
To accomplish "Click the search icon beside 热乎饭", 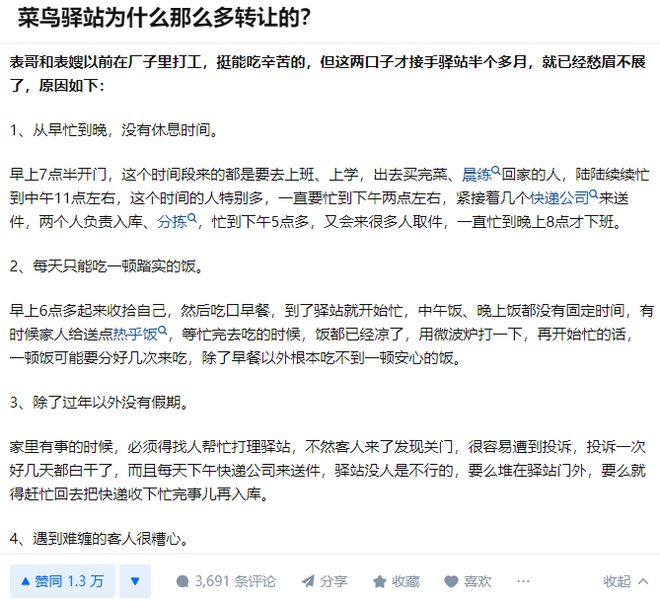I will click(x=162, y=333).
